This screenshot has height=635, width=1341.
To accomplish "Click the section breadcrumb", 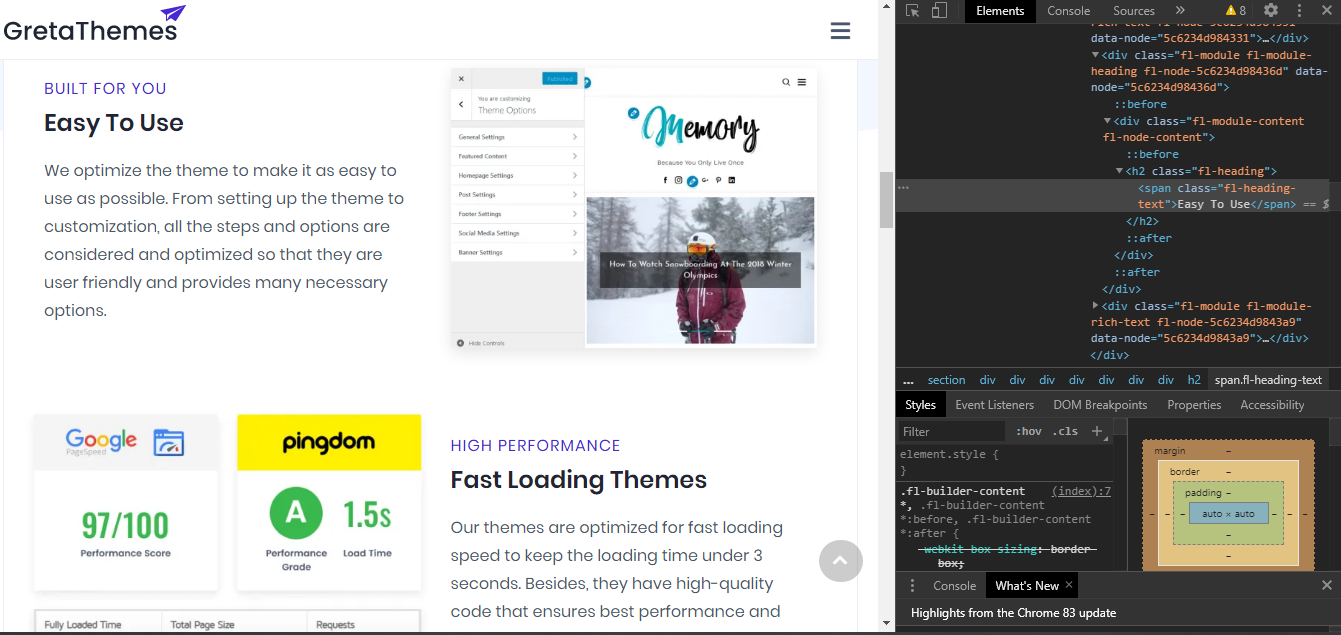I will (x=946, y=380).
